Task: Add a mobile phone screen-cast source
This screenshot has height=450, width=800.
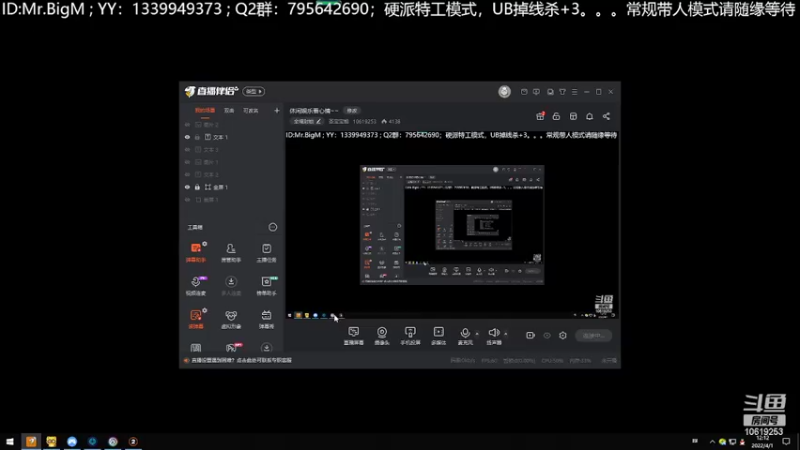Action: tap(410, 336)
